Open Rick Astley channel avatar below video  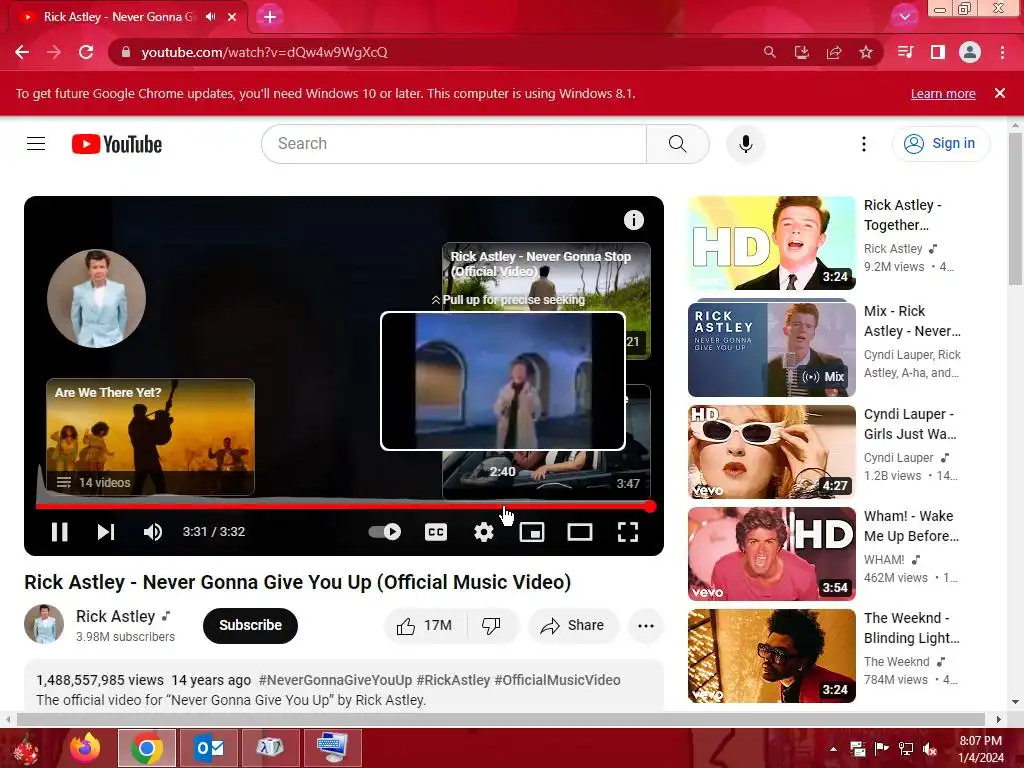(44, 624)
